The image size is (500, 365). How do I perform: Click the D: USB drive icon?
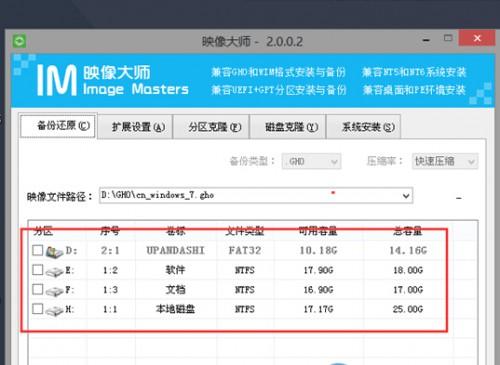tap(54, 252)
